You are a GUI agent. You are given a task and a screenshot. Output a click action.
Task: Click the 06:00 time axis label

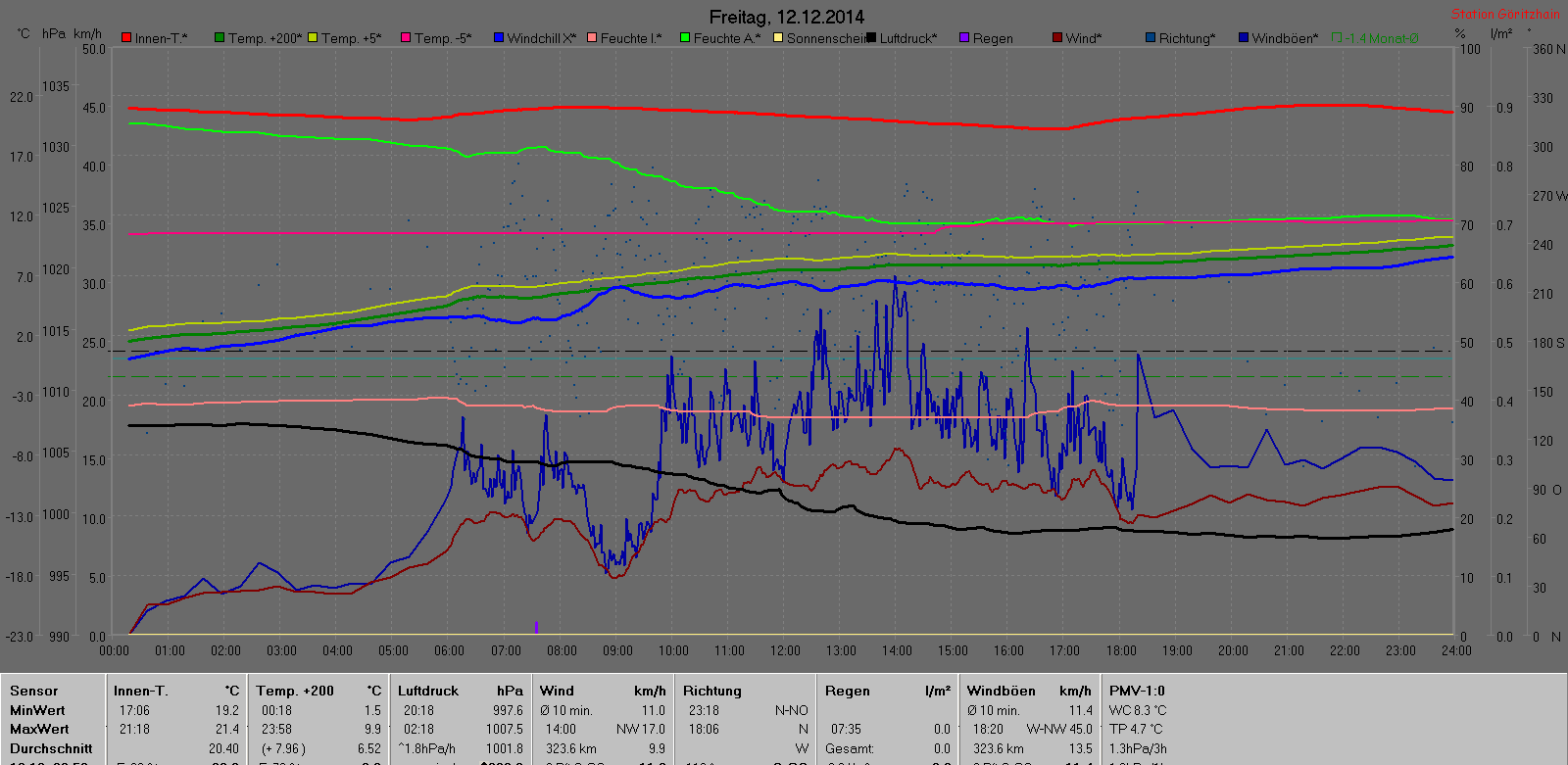click(450, 650)
